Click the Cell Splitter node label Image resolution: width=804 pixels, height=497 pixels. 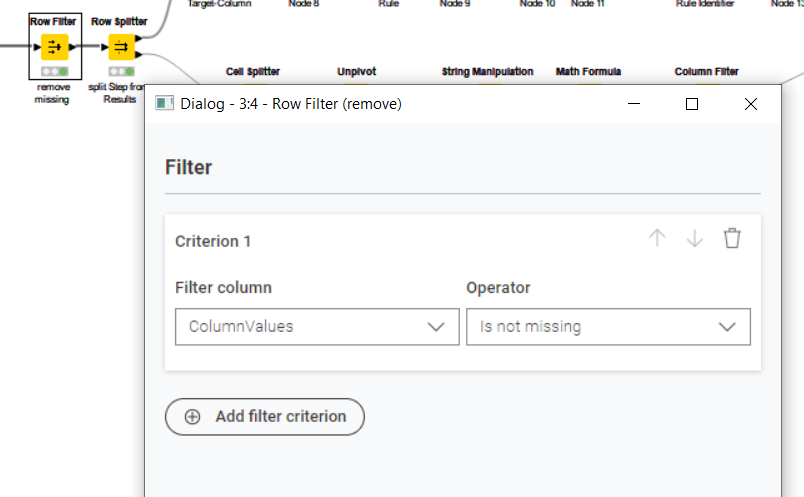(x=253, y=71)
